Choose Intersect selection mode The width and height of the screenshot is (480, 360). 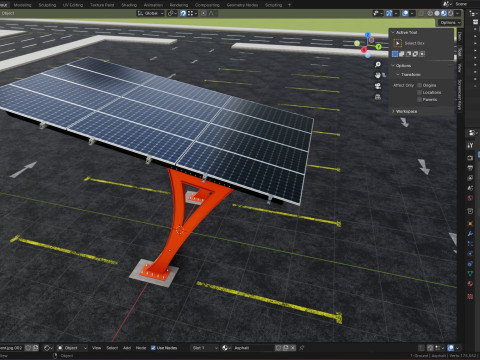click(x=422, y=54)
